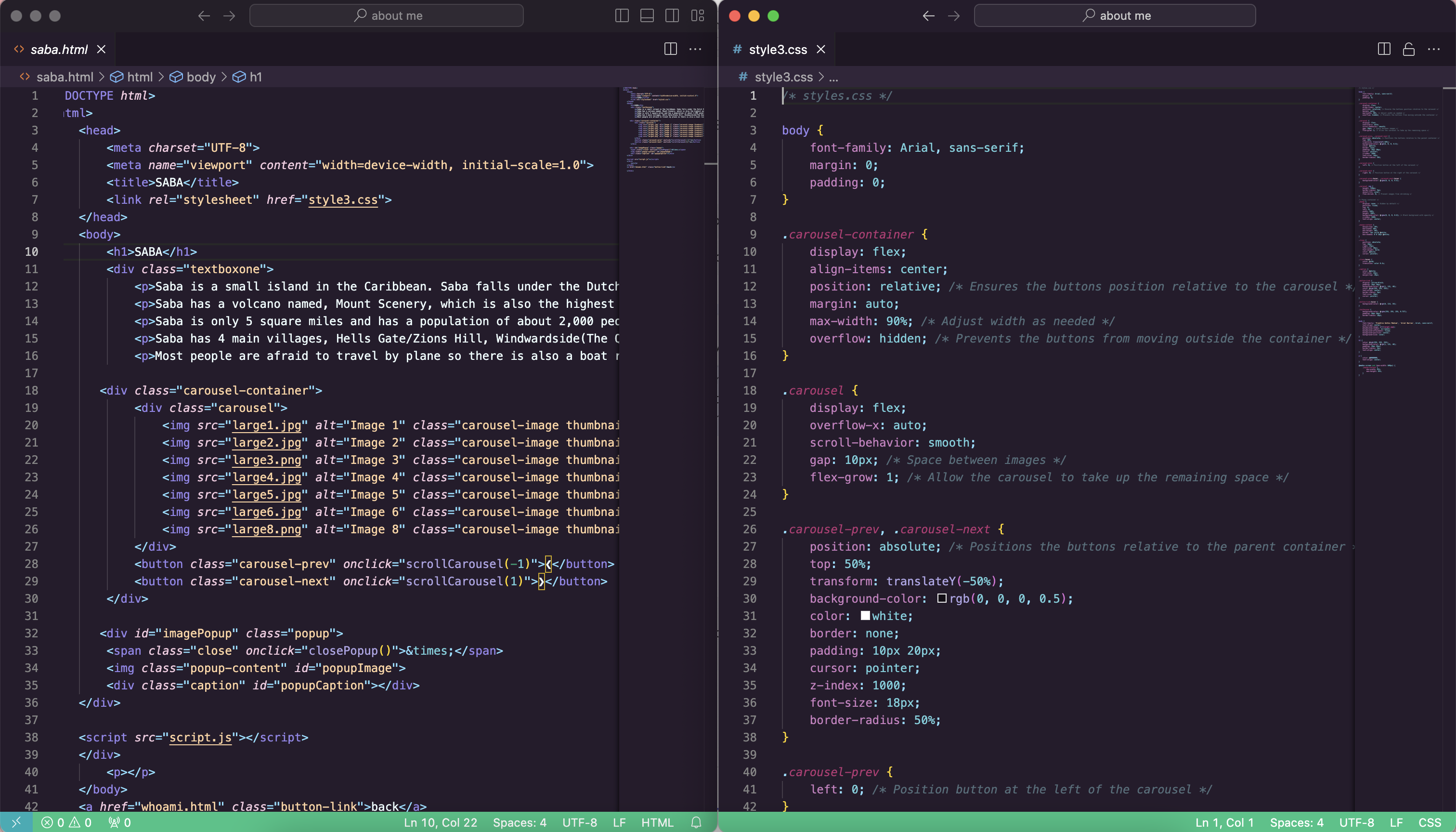Toggle primary sidebar in left window
The height and width of the screenshot is (832, 1456).
(x=622, y=15)
